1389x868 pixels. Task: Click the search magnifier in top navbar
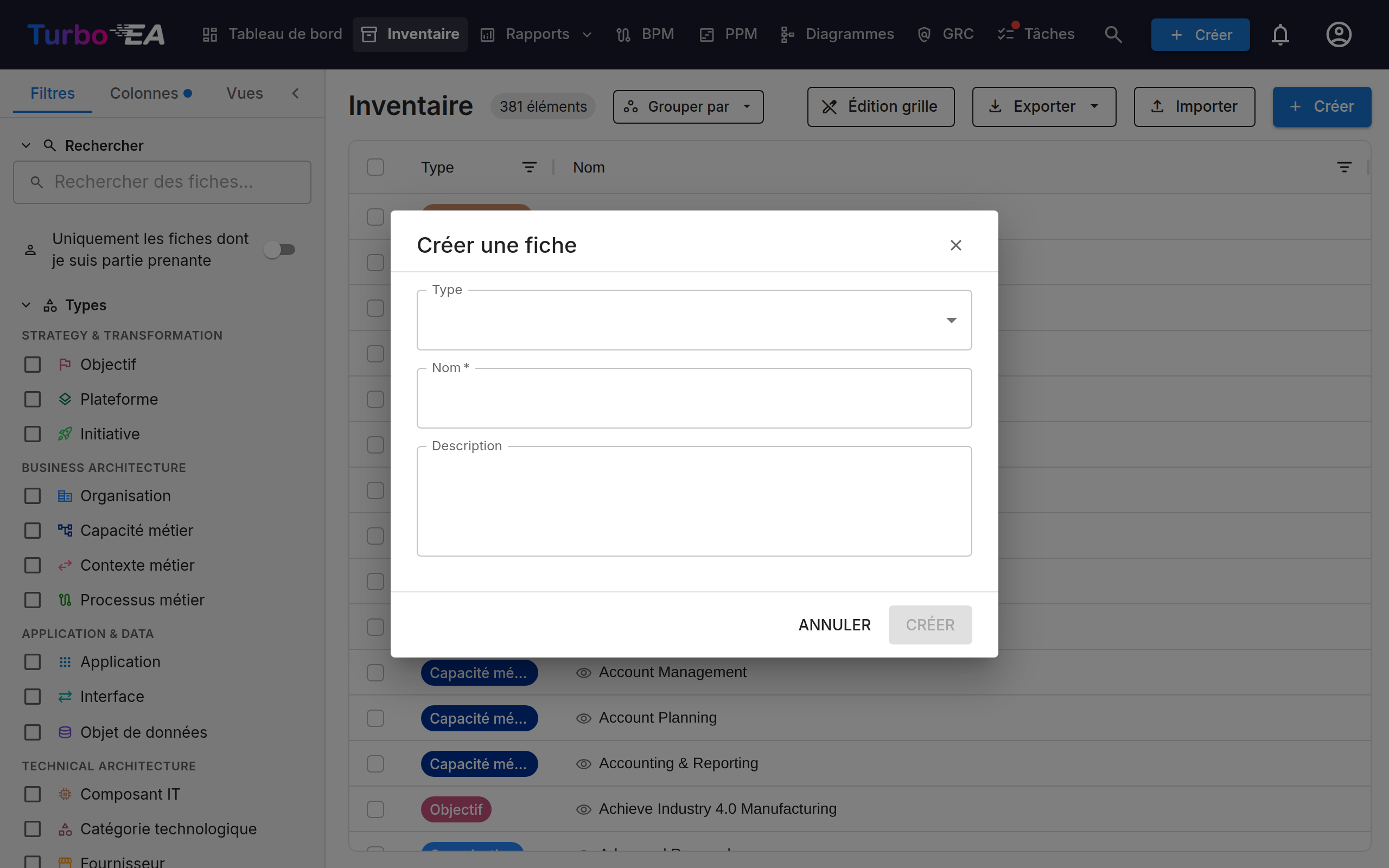tap(1113, 34)
